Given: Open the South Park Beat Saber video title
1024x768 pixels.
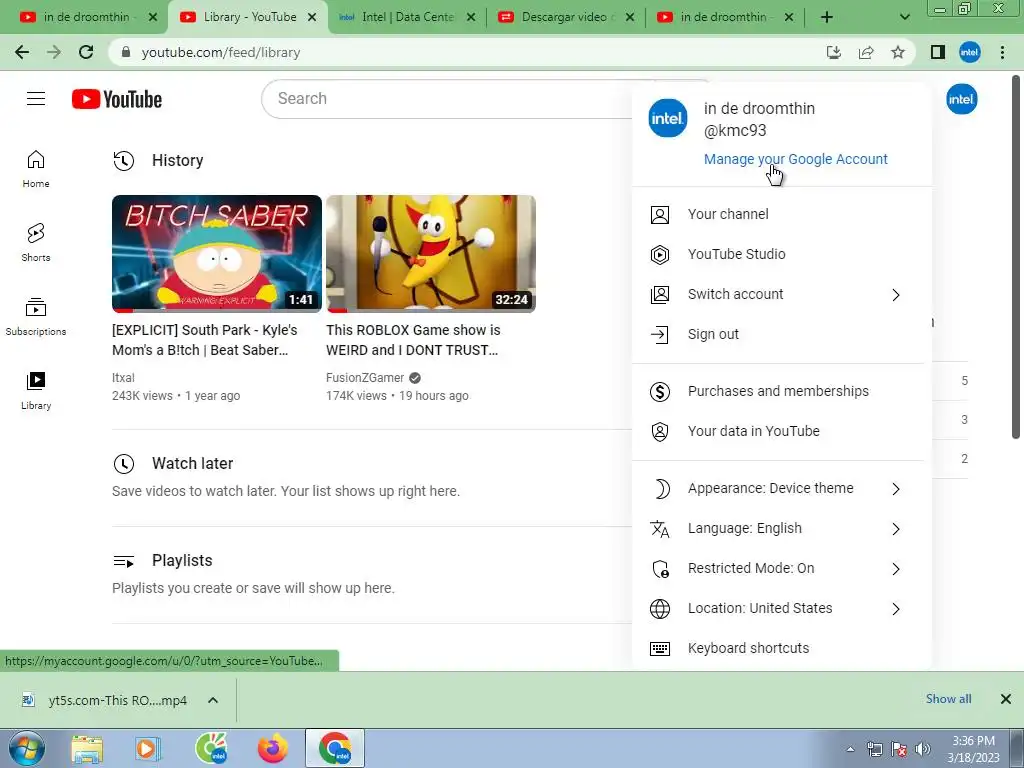Looking at the screenshot, I should pos(204,340).
